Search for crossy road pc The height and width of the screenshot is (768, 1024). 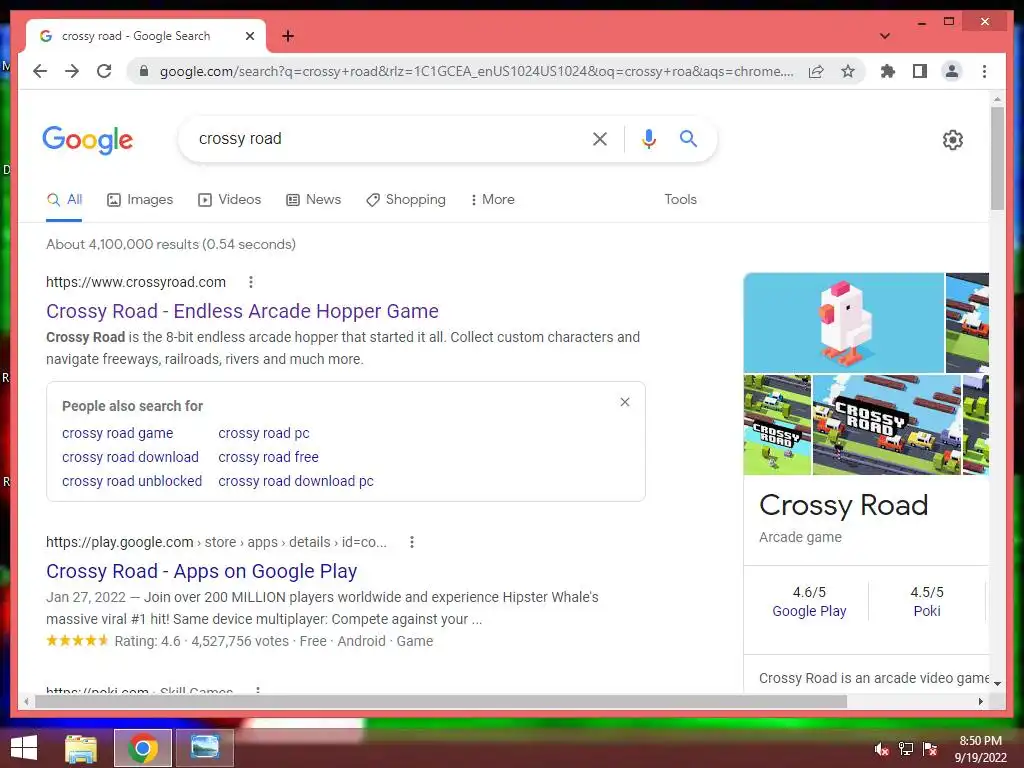[264, 434]
